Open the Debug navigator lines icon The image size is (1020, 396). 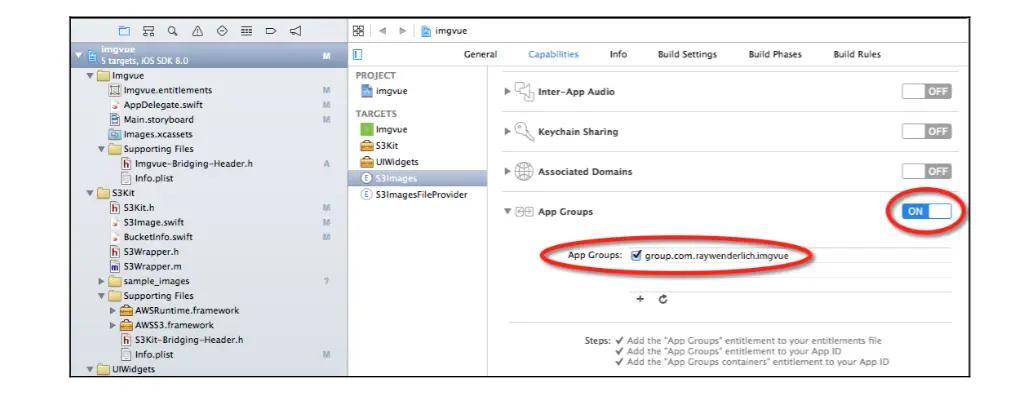coord(246,31)
